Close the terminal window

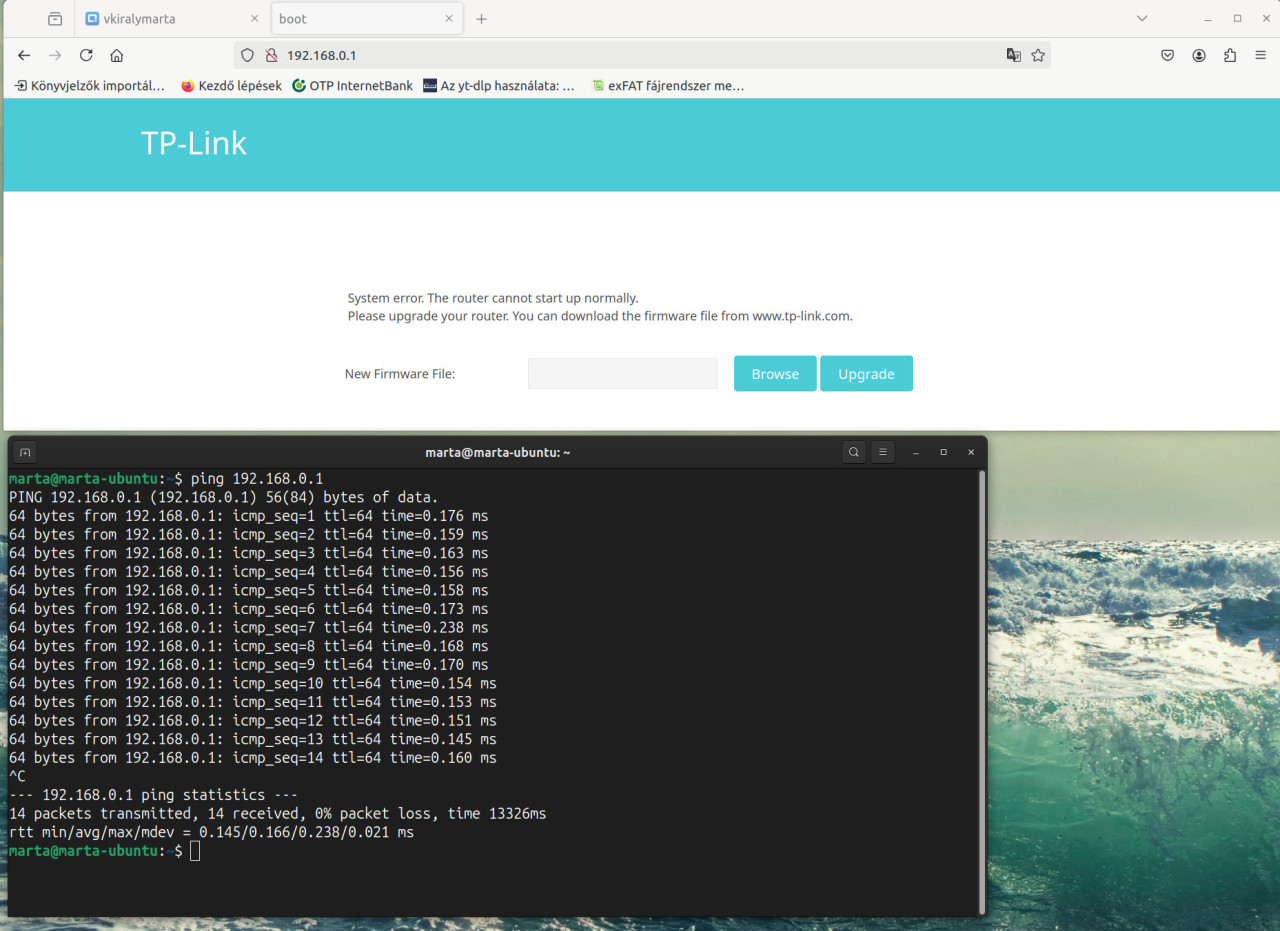pos(971,452)
